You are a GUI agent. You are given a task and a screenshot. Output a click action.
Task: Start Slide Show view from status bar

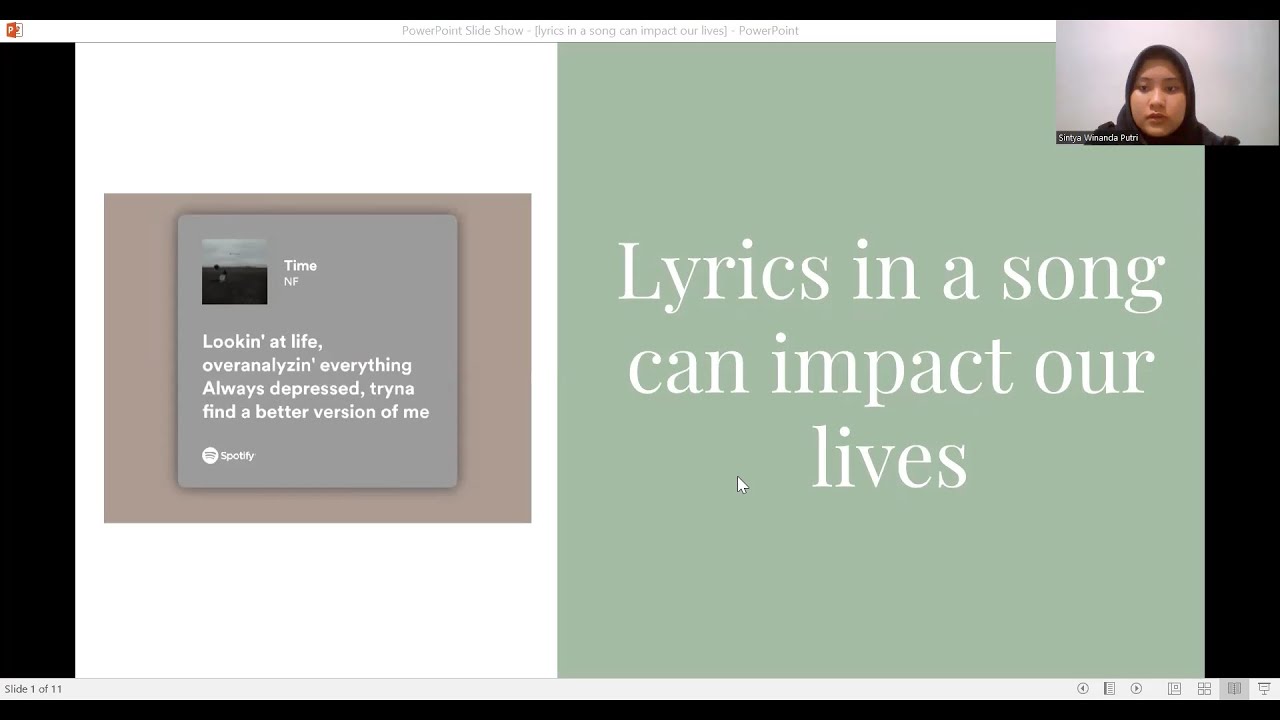pyautogui.click(x=1264, y=689)
